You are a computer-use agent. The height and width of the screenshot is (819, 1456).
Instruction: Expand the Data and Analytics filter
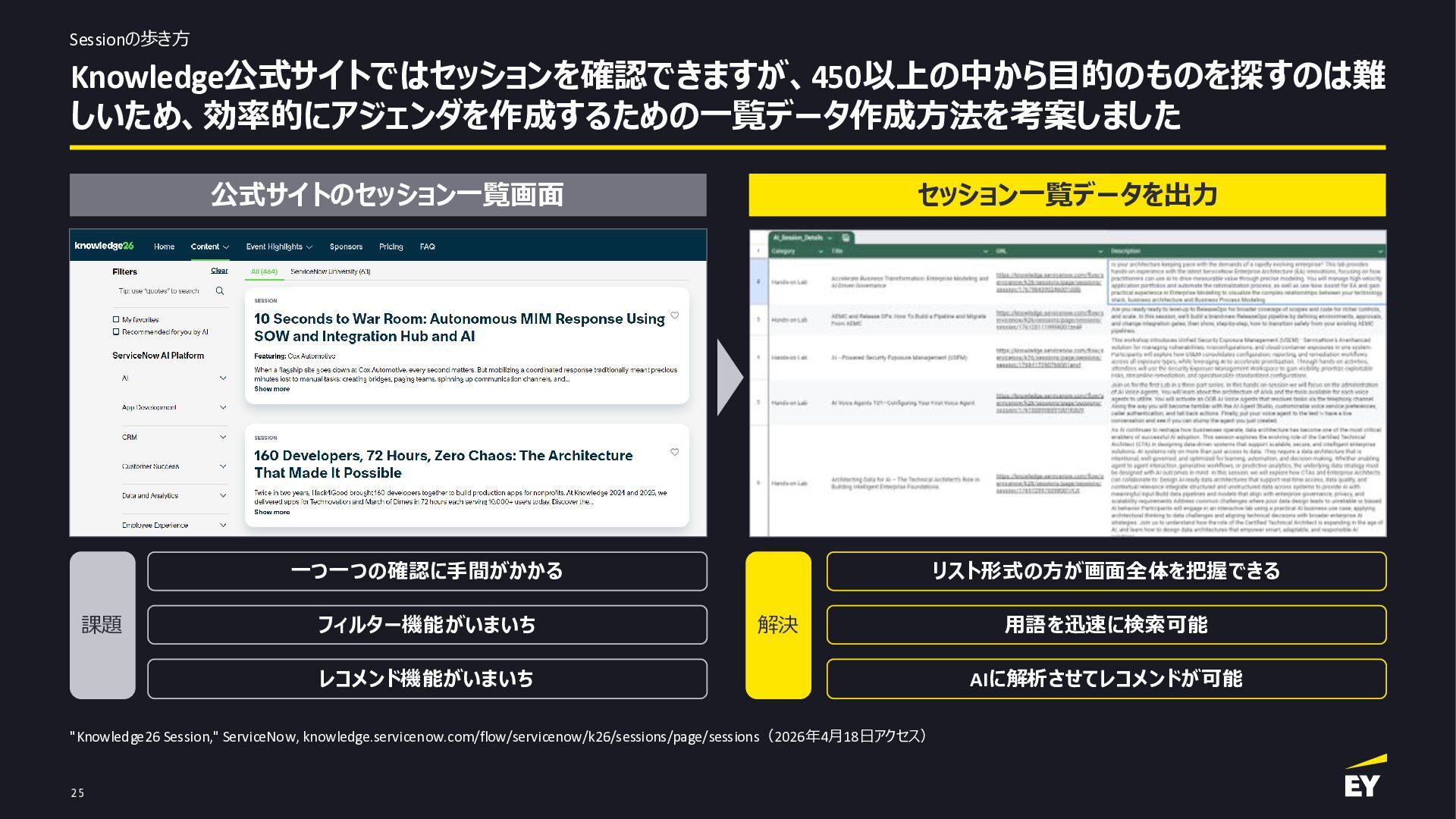point(222,496)
